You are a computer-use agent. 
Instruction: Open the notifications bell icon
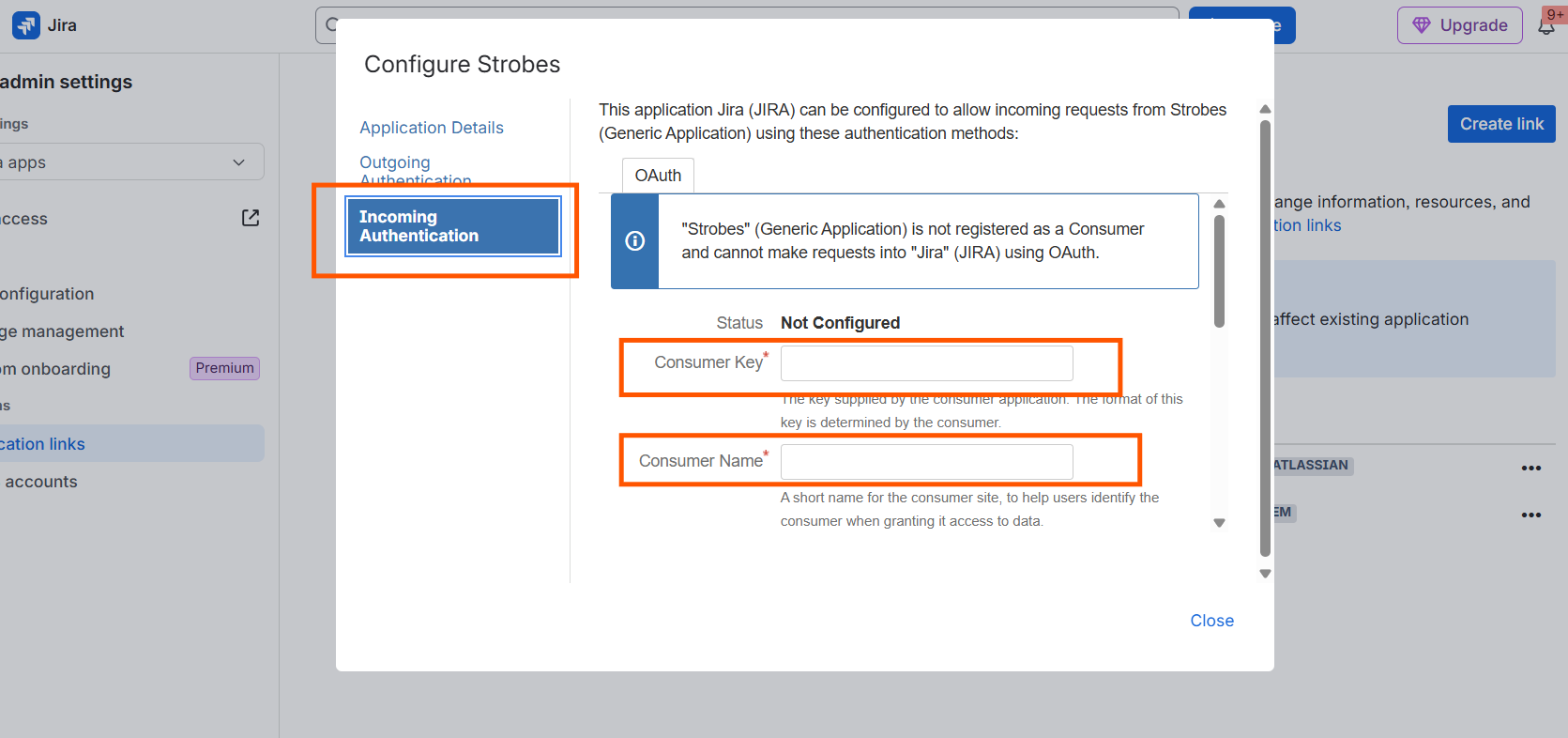pos(1546,26)
